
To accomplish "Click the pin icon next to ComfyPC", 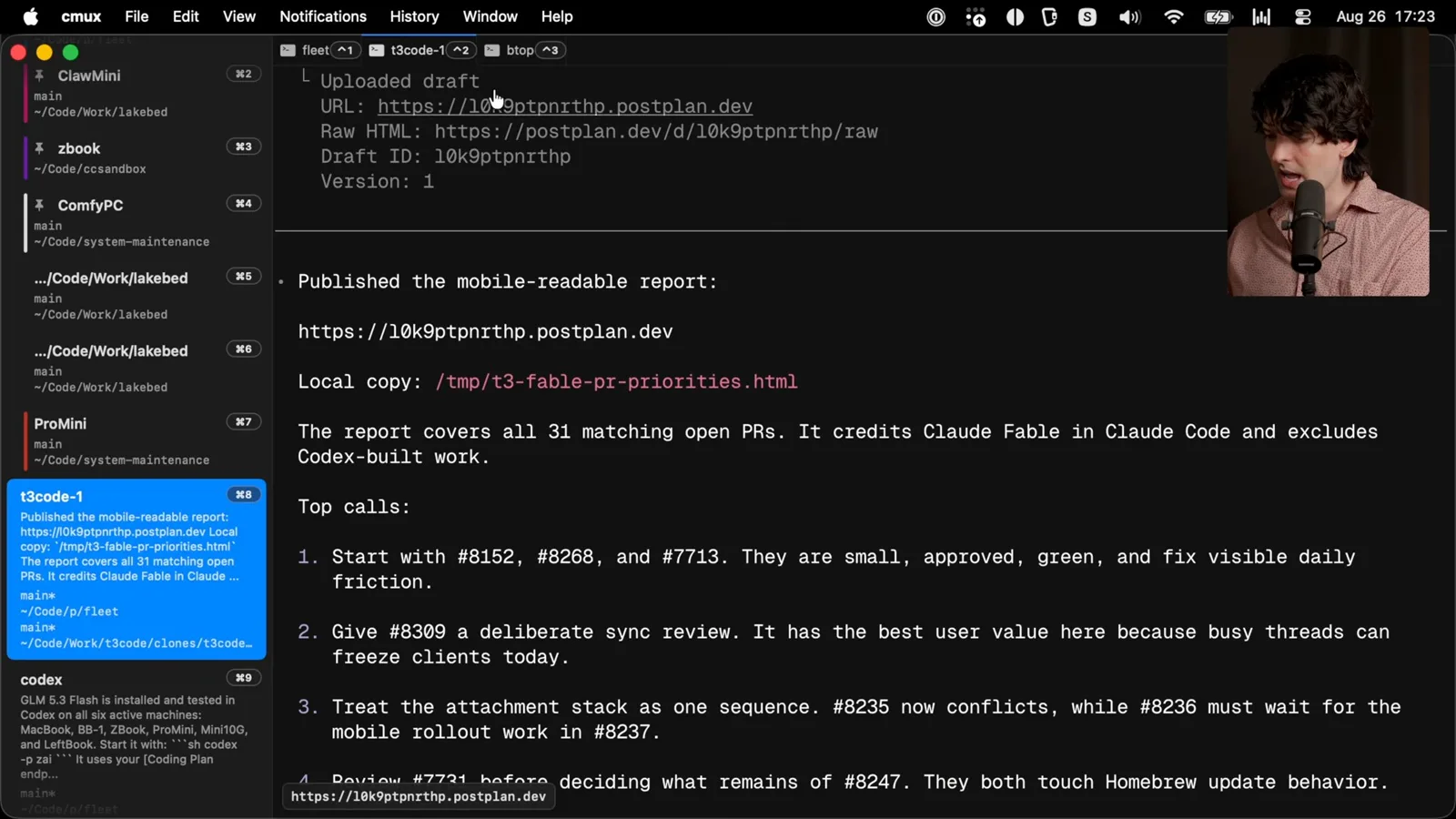I will pos(39,206).
